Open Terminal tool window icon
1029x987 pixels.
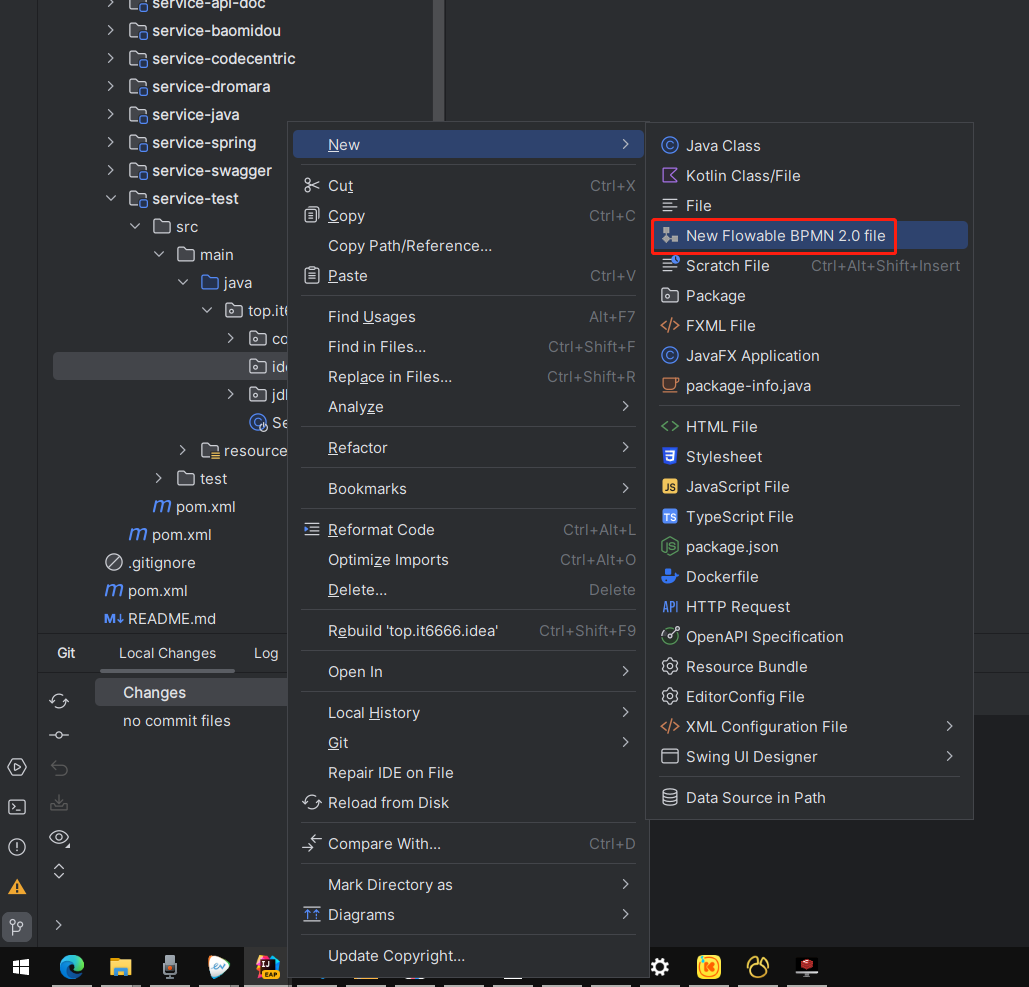(17, 807)
